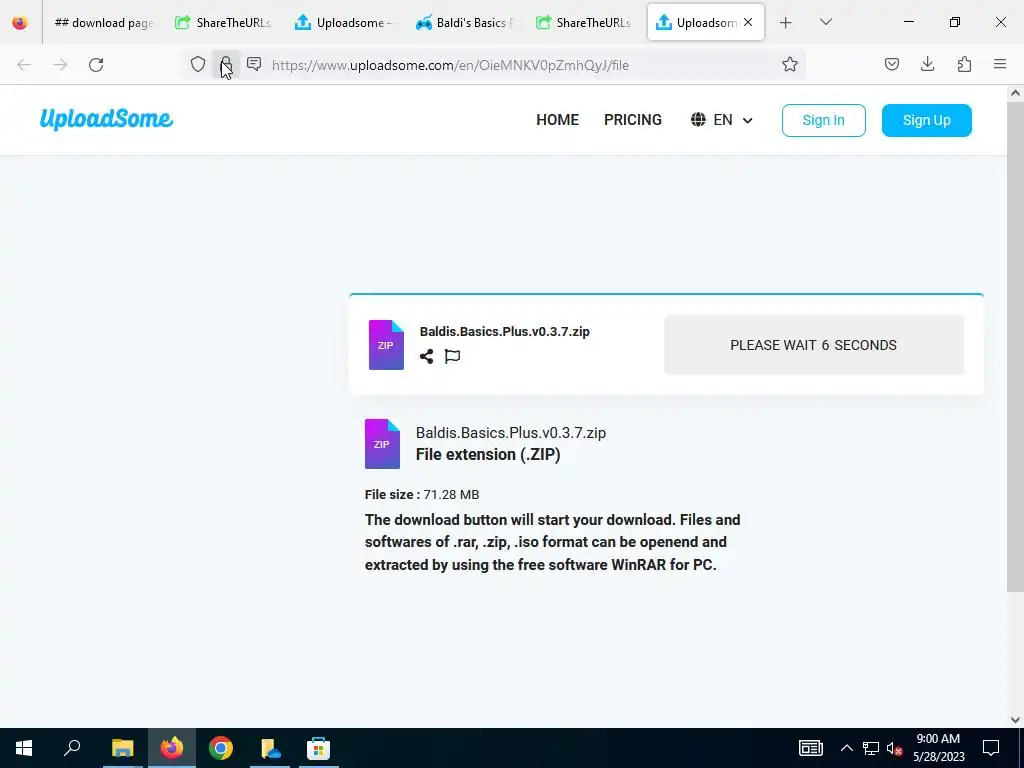The image size is (1024, 768).
Task: Open the Firefox downloads panel
Action: tap(927, 64)
